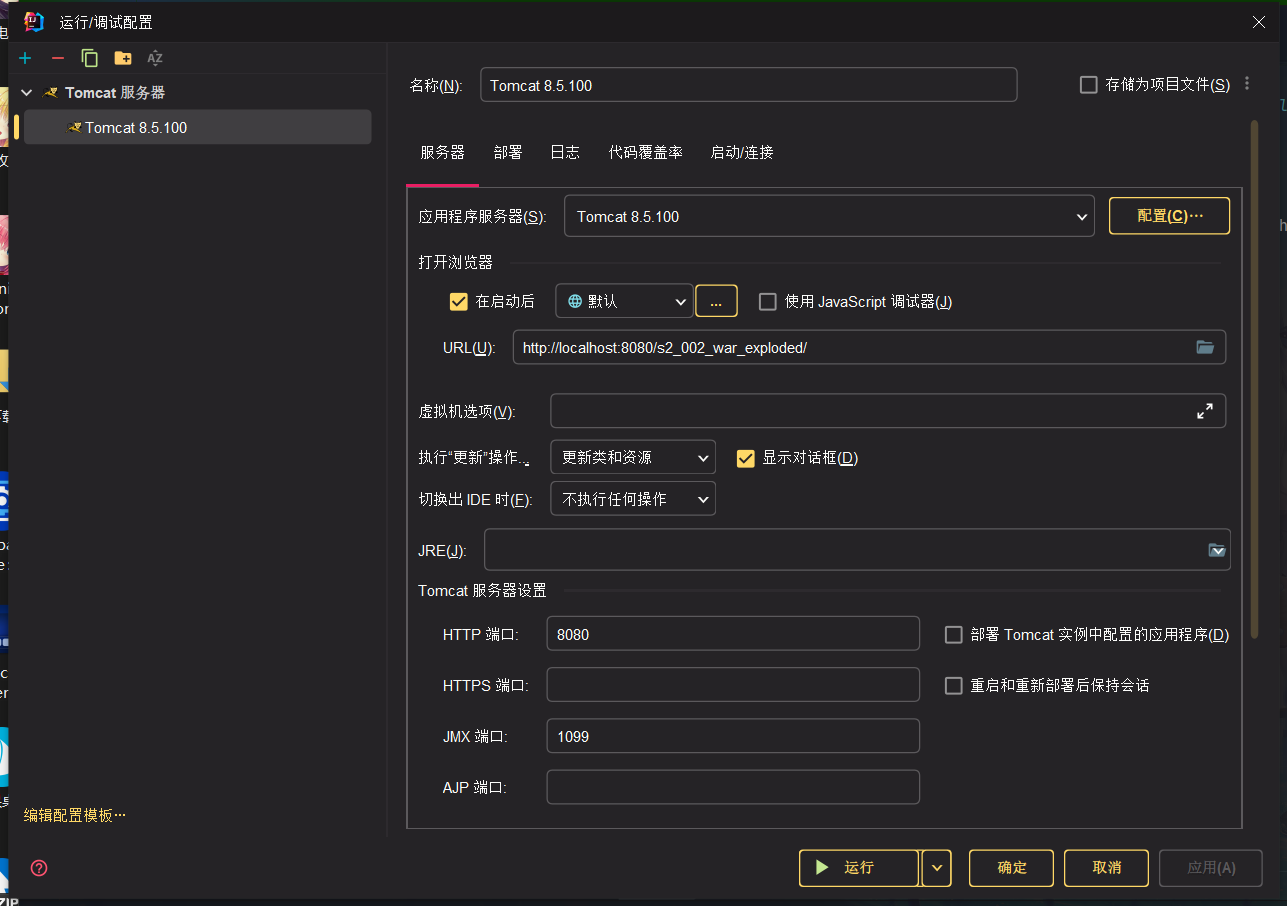Switch to 启动/连接 tab
The width and height of the screenshot is (1287, 906).
[742, 153]
